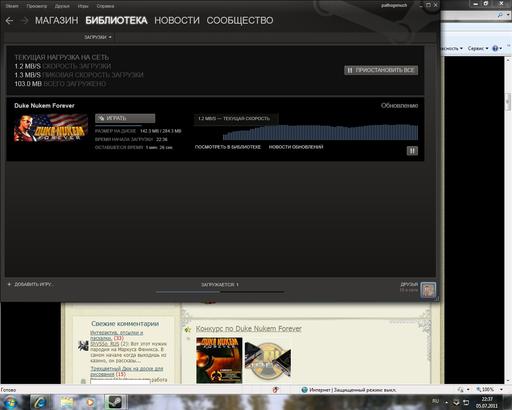The width and height of the screenshot is (512, 410).
Task: Pause the Duke Nukem Forever download
Action: point(412,151)
